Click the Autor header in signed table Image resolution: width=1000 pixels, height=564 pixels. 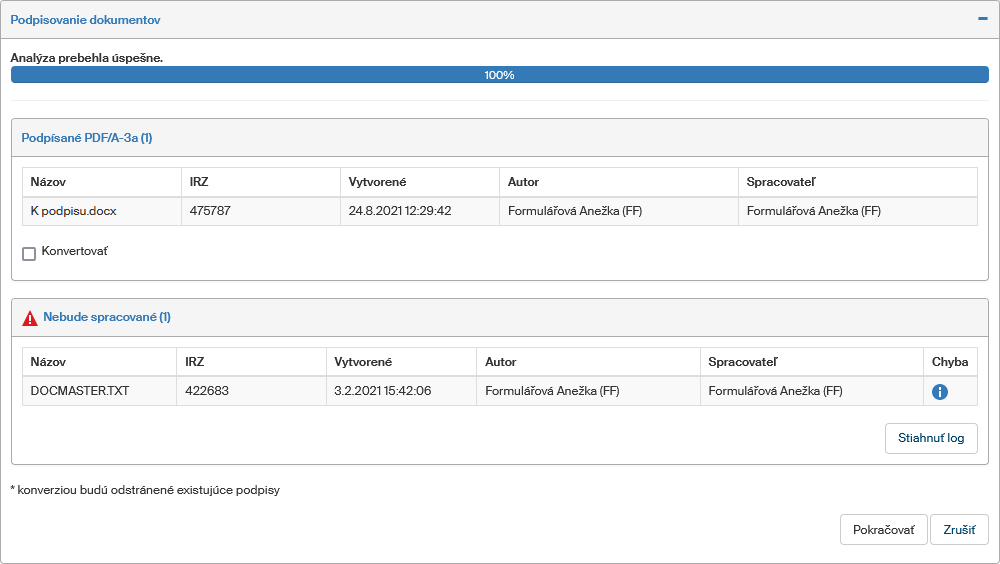coord(523,182)
